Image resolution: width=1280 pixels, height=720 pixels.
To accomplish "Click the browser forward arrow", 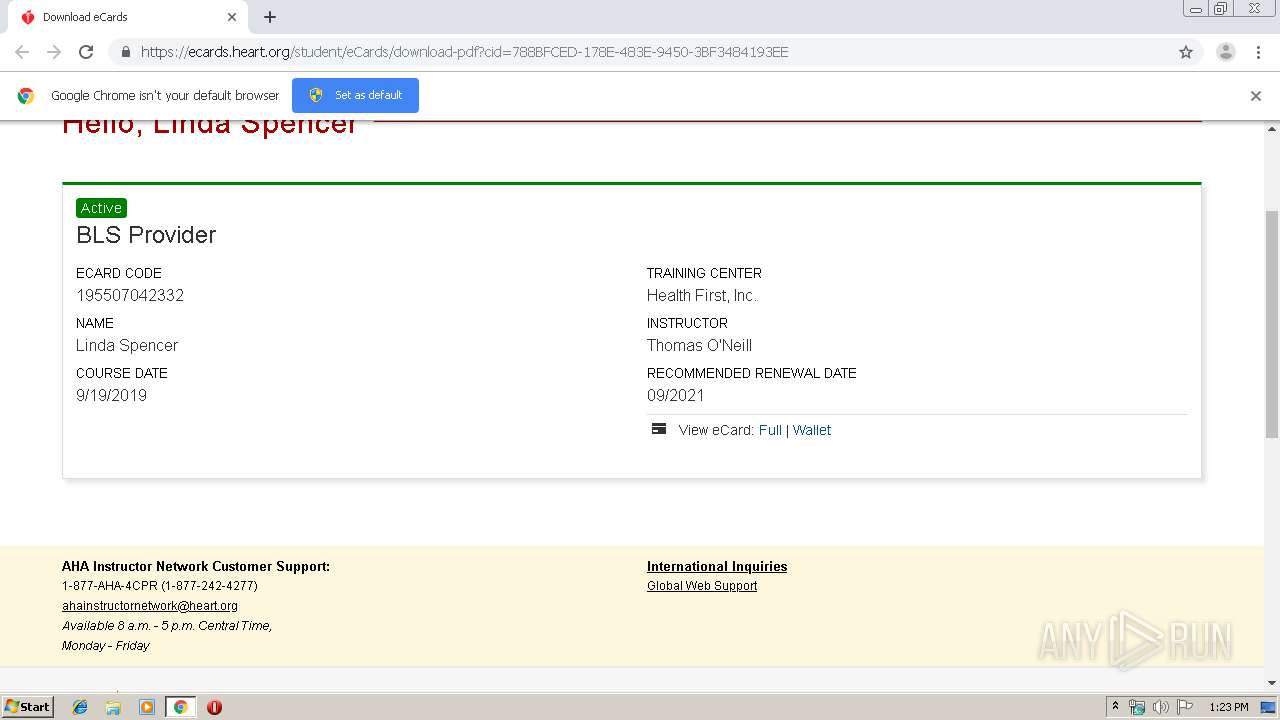I will [x=54, y=52].
